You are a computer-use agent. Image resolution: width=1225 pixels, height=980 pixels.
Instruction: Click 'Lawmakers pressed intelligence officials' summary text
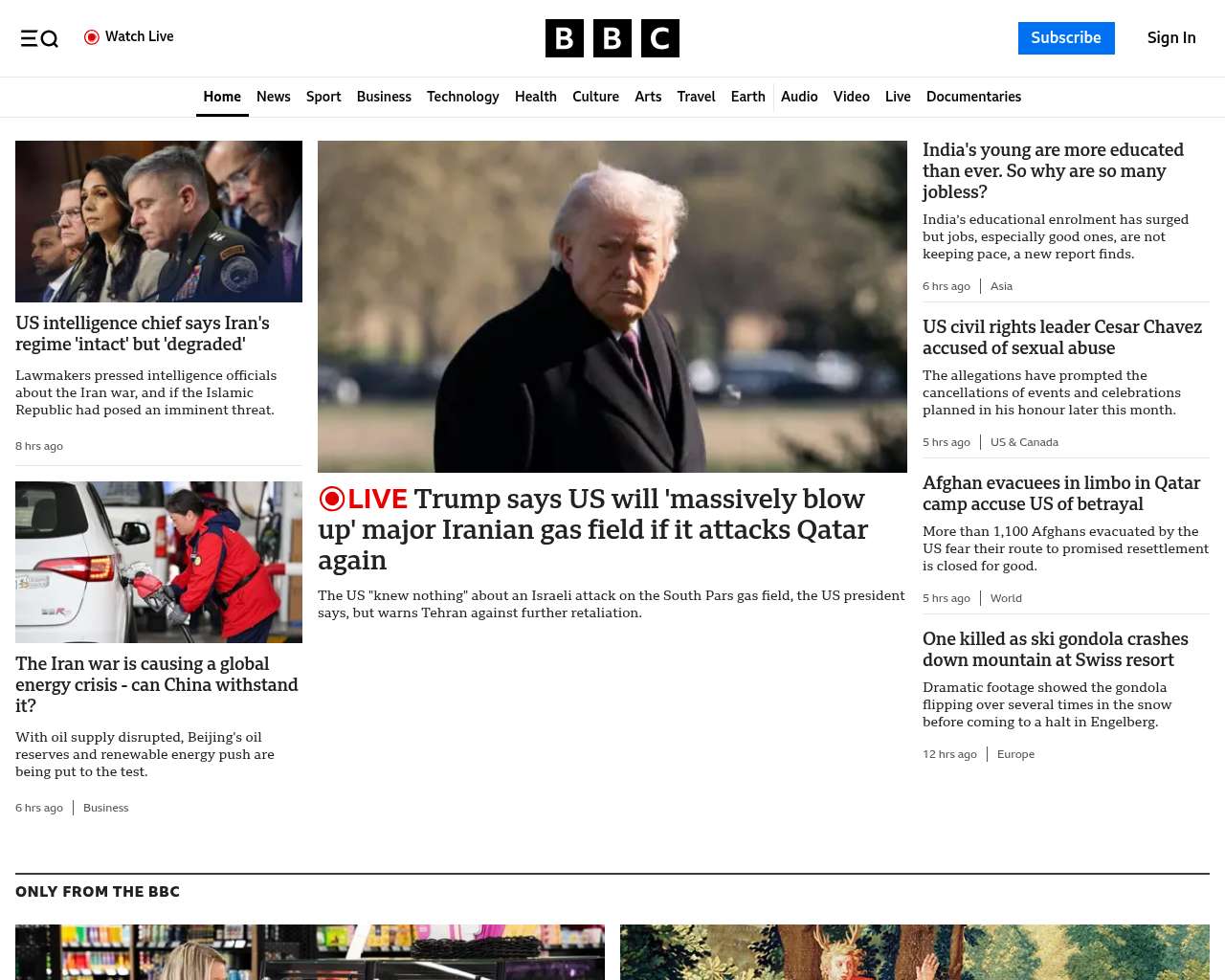click(146, 392)
